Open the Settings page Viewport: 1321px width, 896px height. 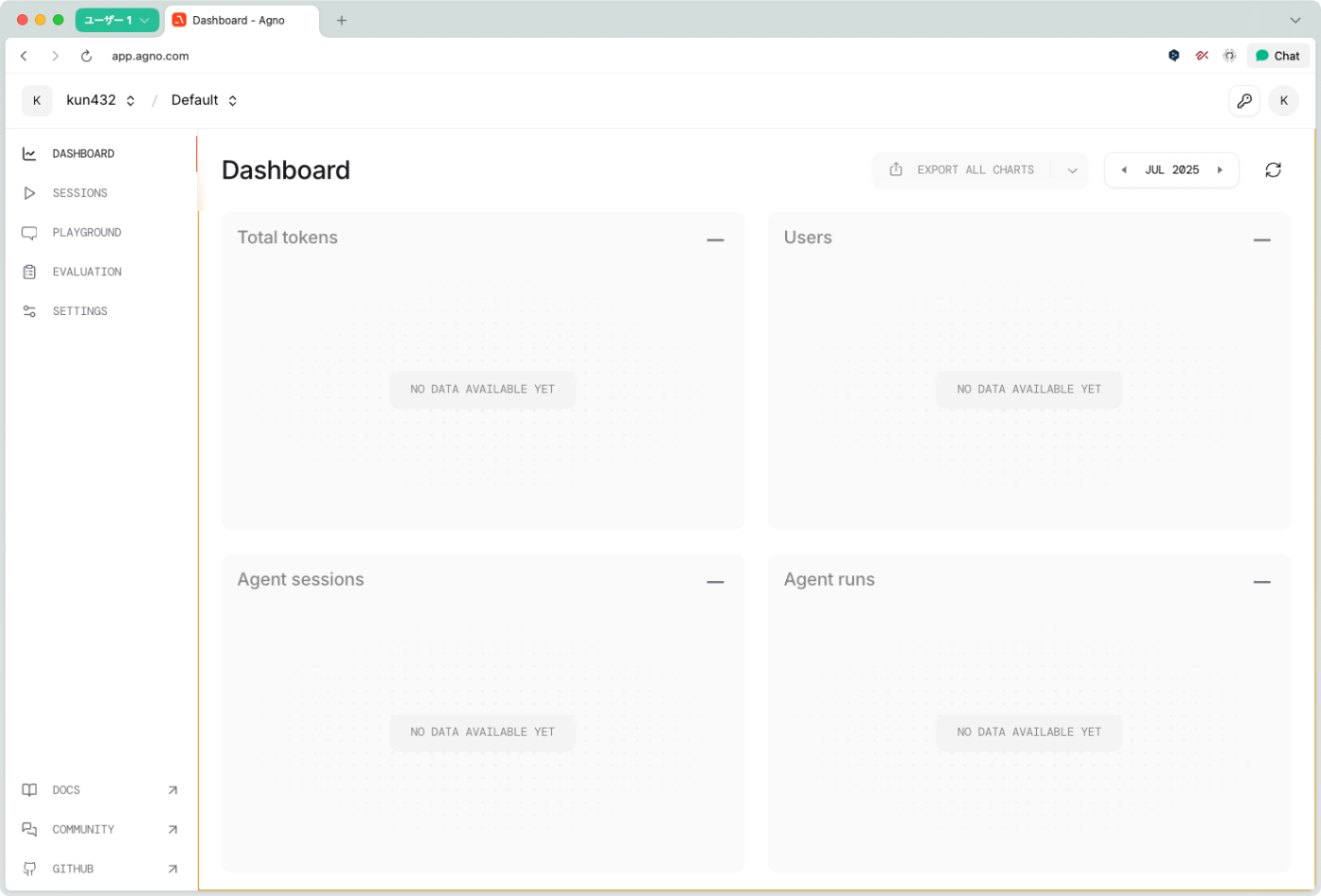click(x=100, y=311)
